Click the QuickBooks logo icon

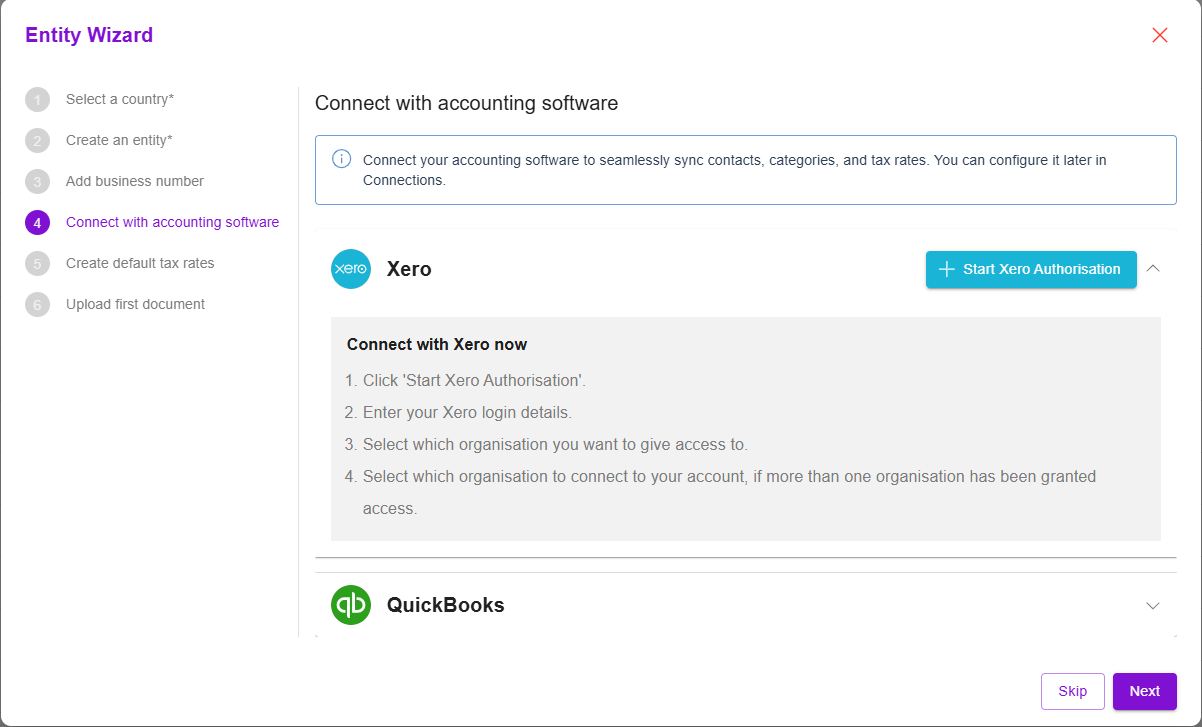(351, 605)
